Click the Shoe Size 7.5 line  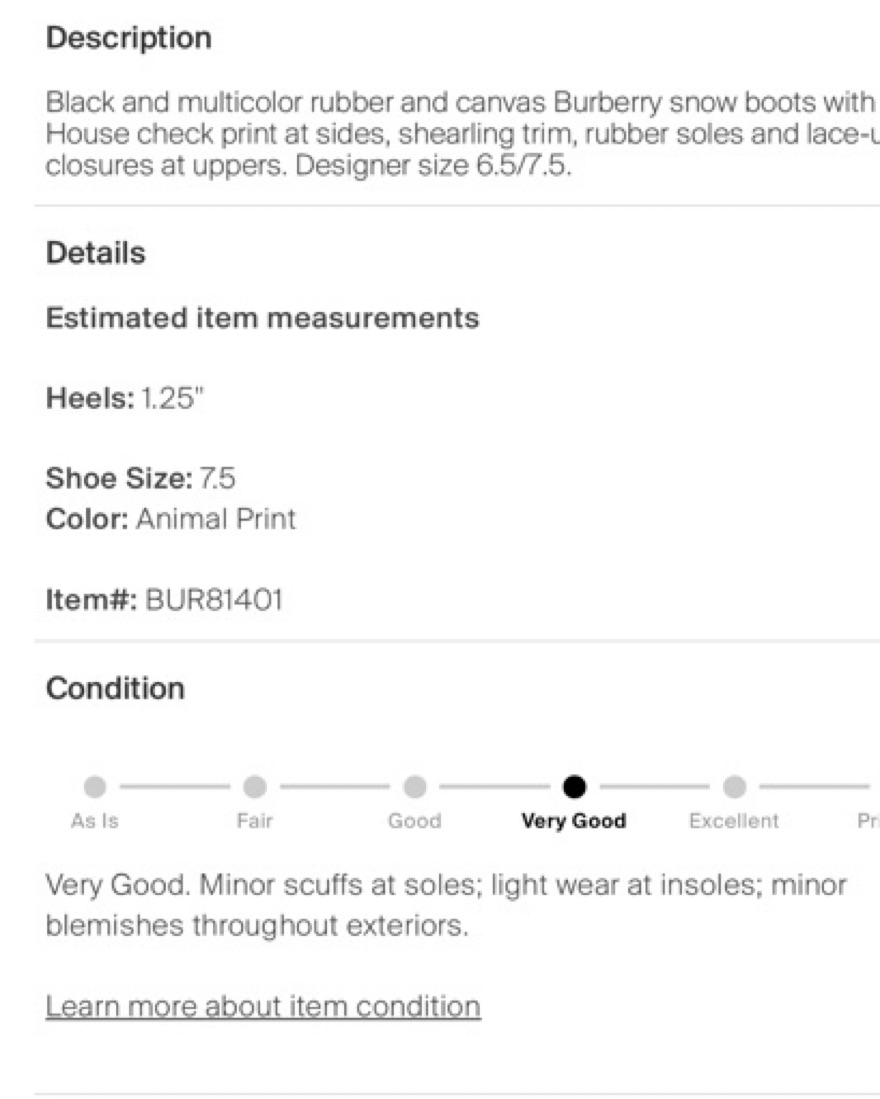(x=141, y=478)
